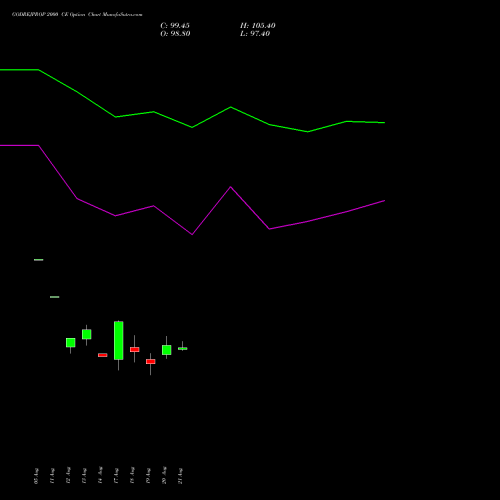The width and height of the screenshot is (500, 500).
Task: Click the '21 Aug' date axis label
Action: (180, 476)
